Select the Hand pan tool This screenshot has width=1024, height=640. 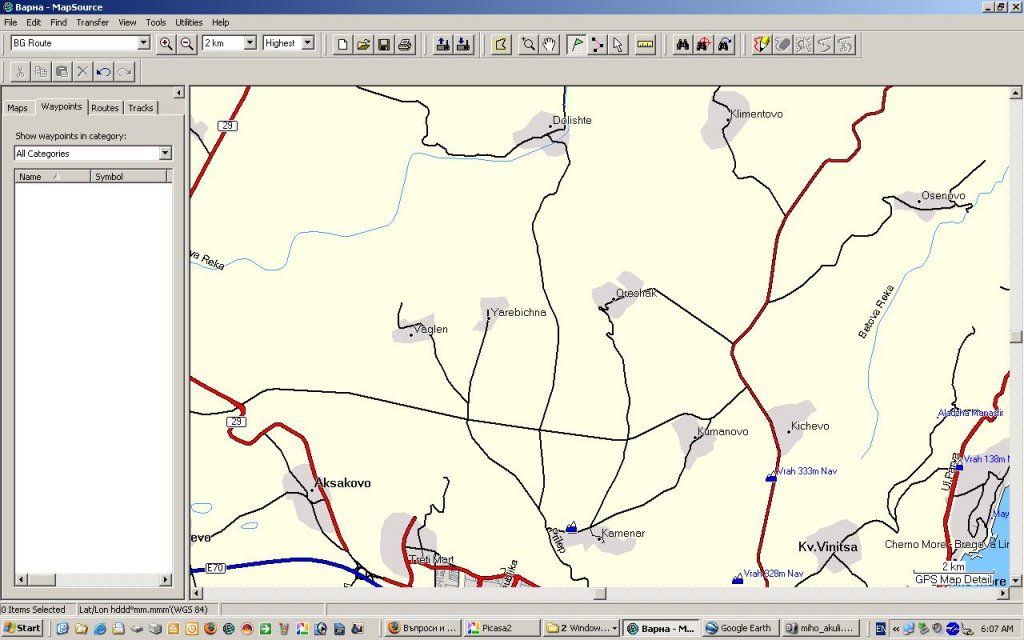[549, 44]
